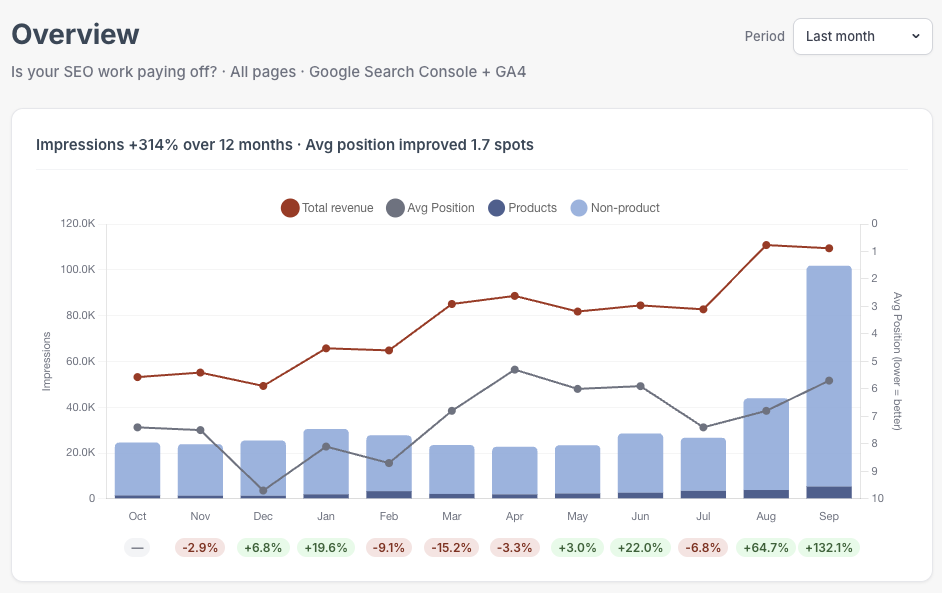The width and height of the screenshot is (942, 593).
Task: Click the dash badge under Oct
Action: 138,548
